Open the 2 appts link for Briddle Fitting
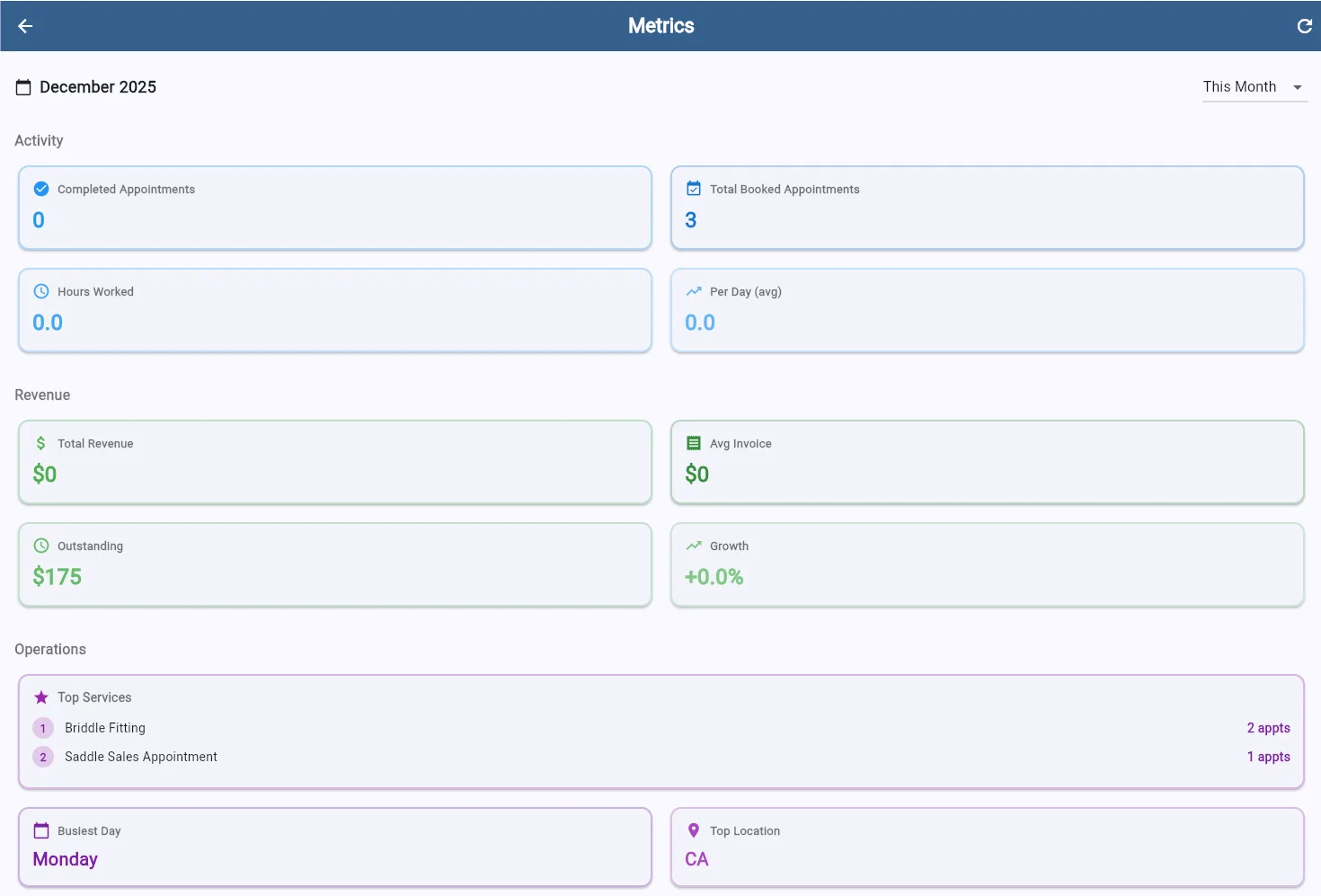This screenshot has width=1321, height=896. [1268, 728]
